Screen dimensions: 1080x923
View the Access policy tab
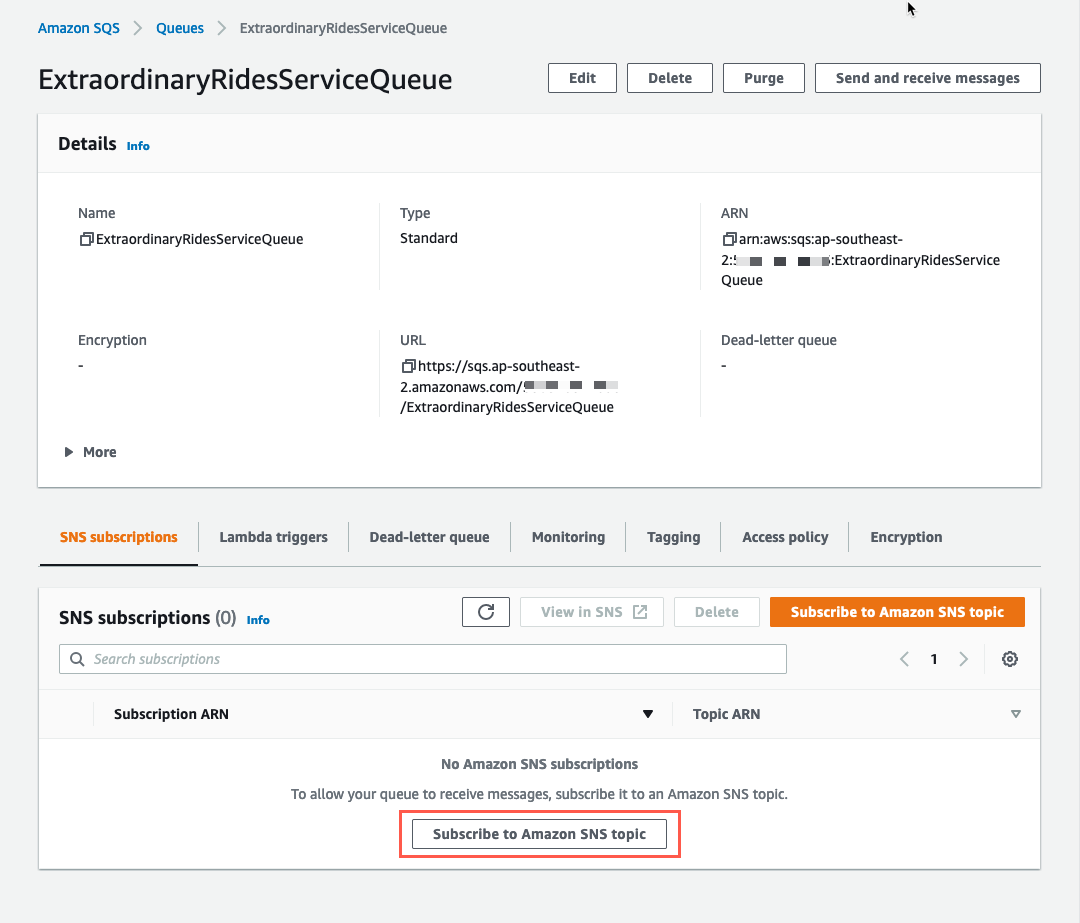(x=785, y=537)
